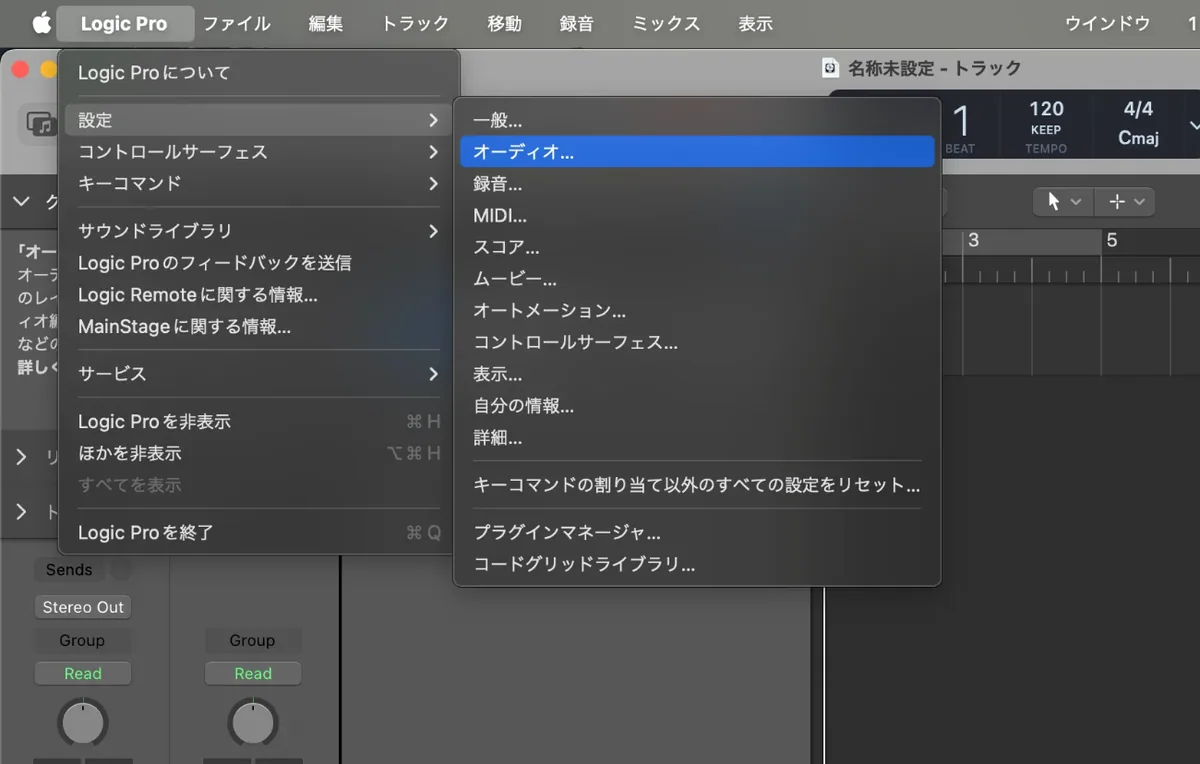Open the 編集 menu
The height and width of the screenshot is (764, 1200).
tap(326, 23)
